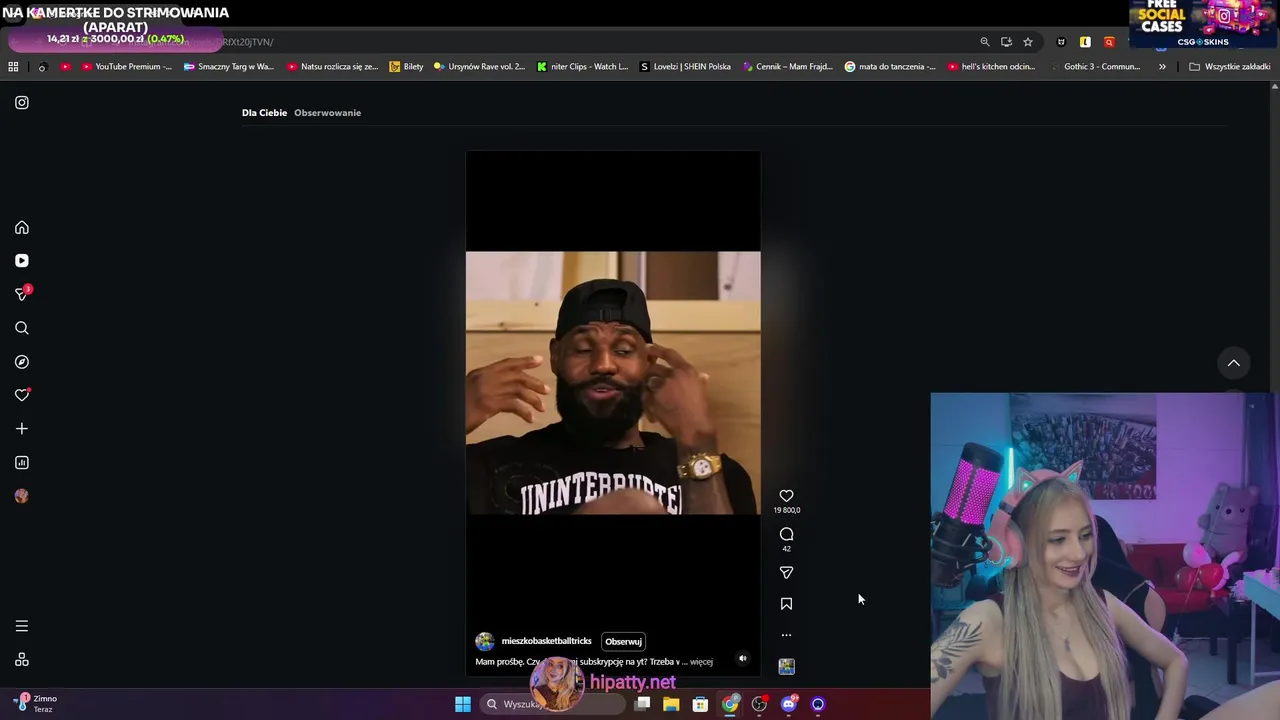Save the reel with bookmark icon
Viewport: 1280px width, 720px height.
(786, 604)
